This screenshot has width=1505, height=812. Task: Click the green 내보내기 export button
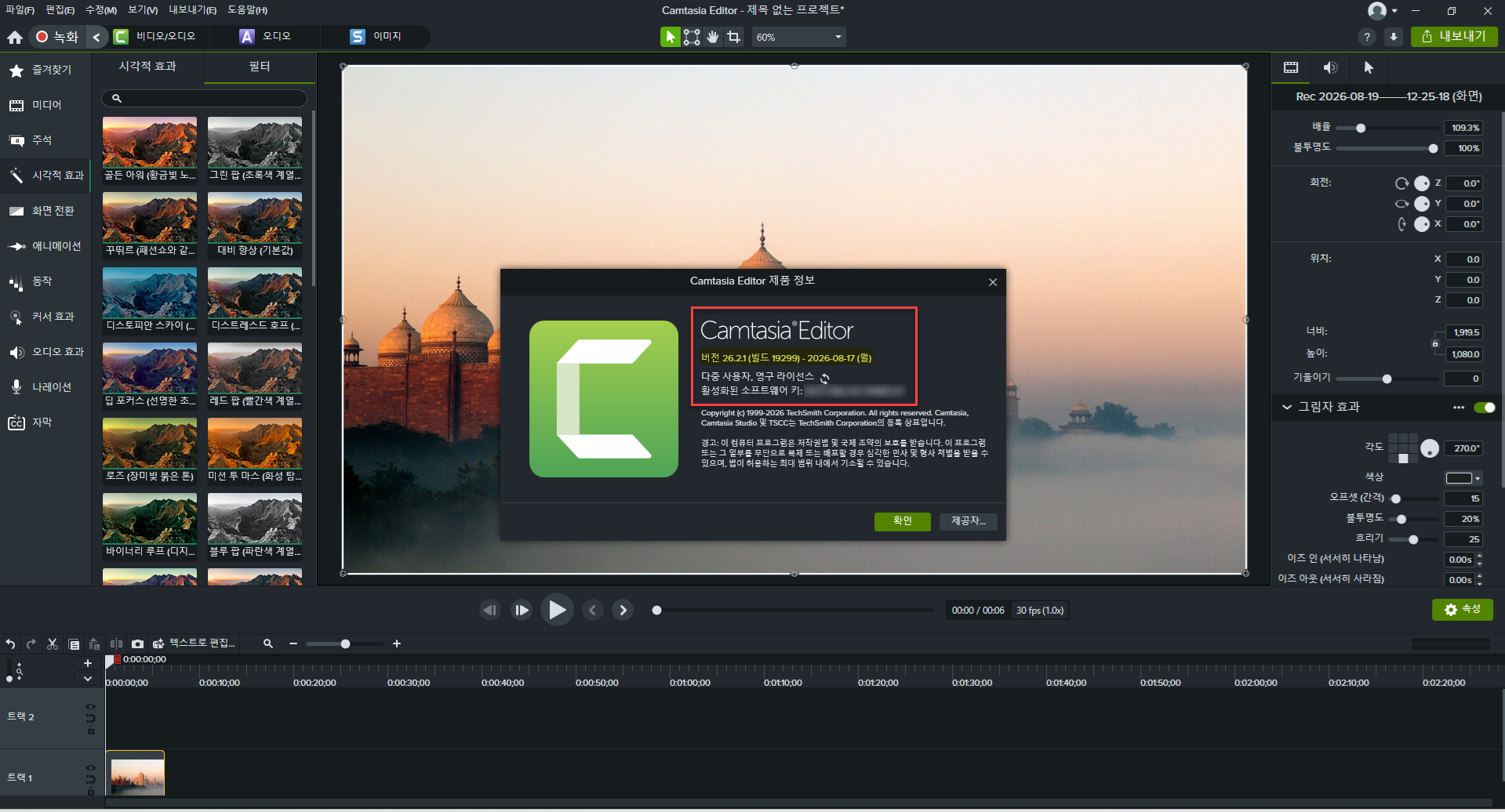click(x=1455, y=37)
